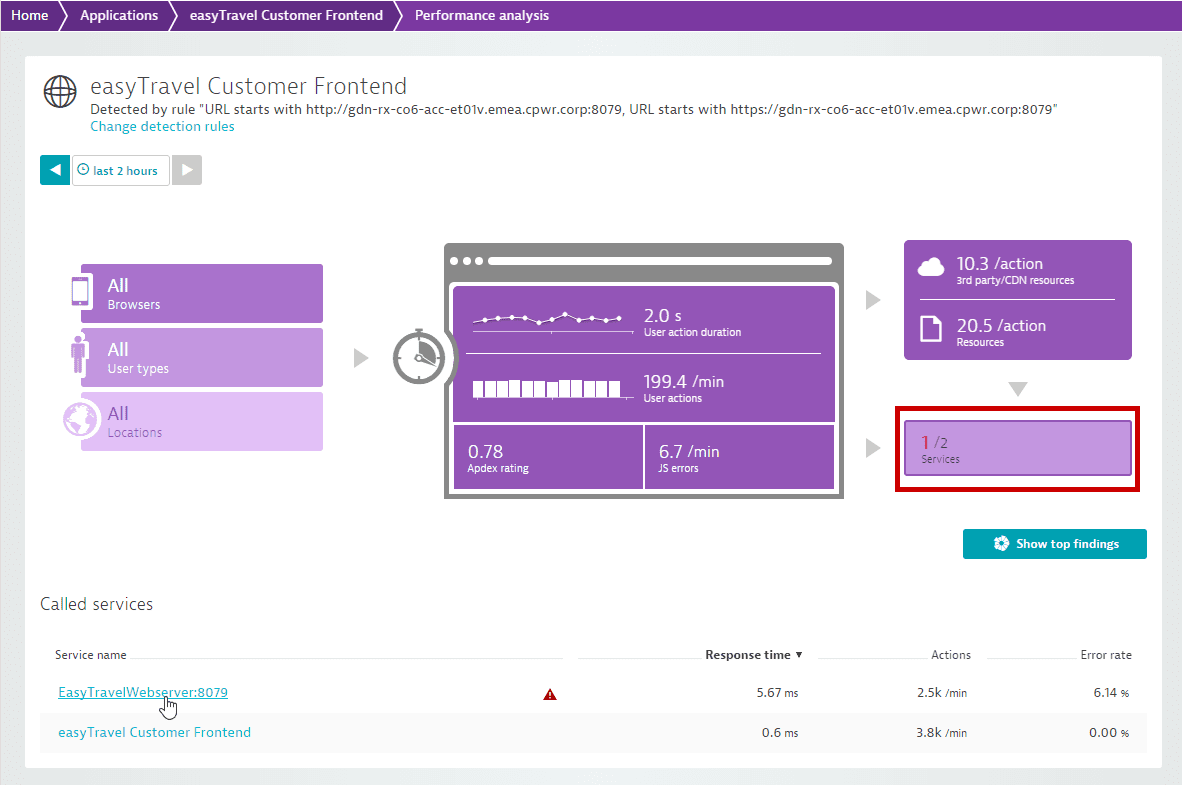This screenshot has height=785, width=1182.
Task: Go to Home breadcrumb
Action: pyautogui.click(x=29, y=15)
